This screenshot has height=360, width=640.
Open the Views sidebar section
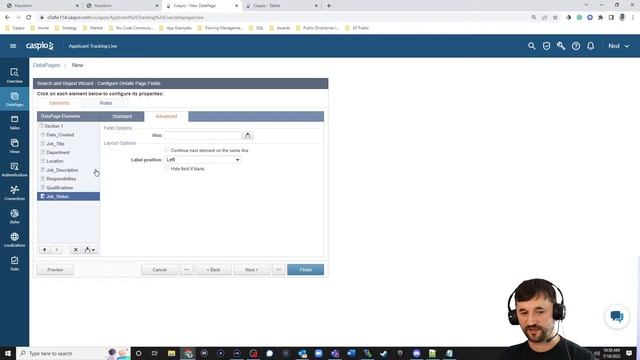(14, 146)
